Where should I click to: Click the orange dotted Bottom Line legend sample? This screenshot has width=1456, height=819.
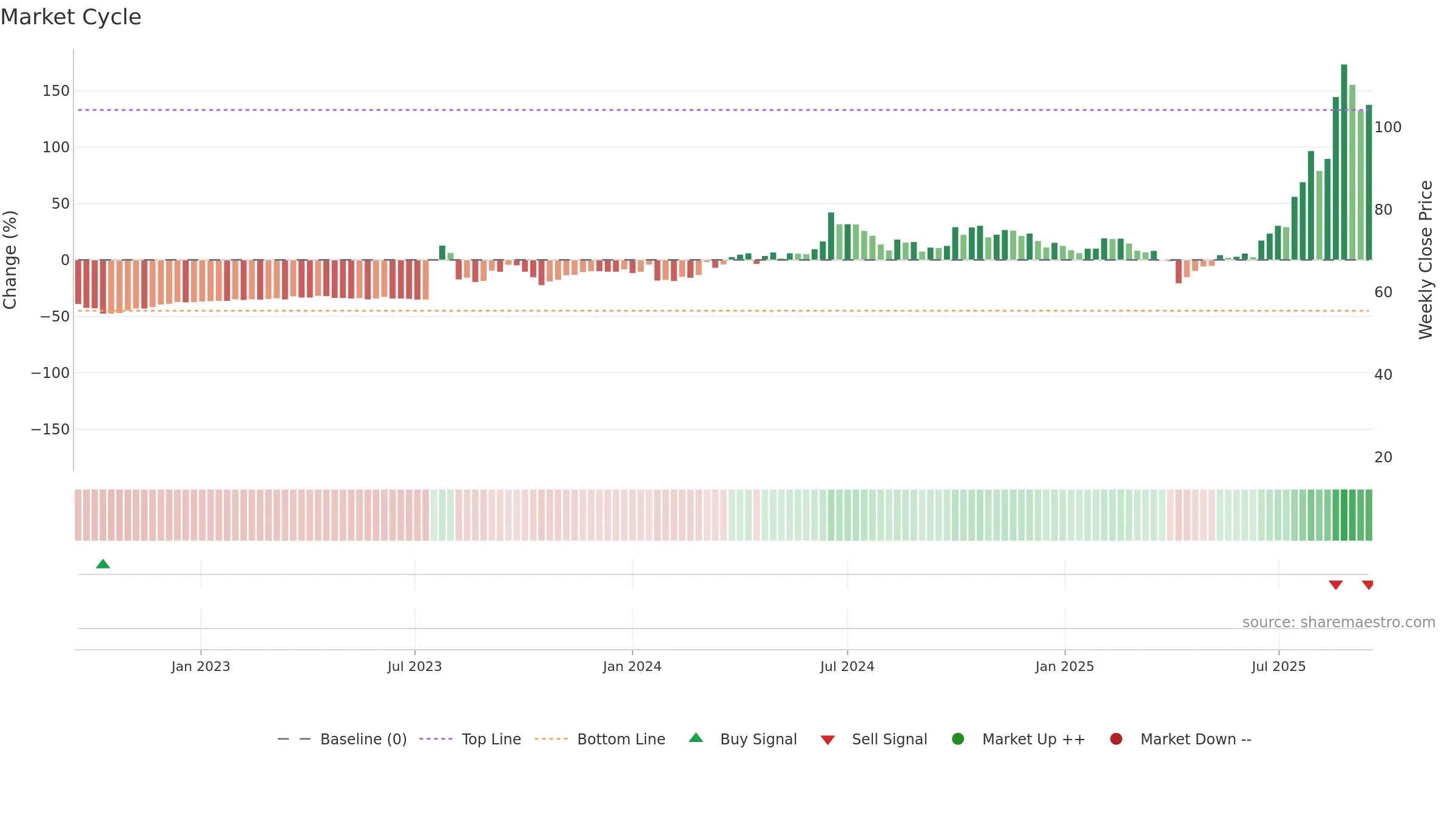pyautogui.click(x=551, y=739)
